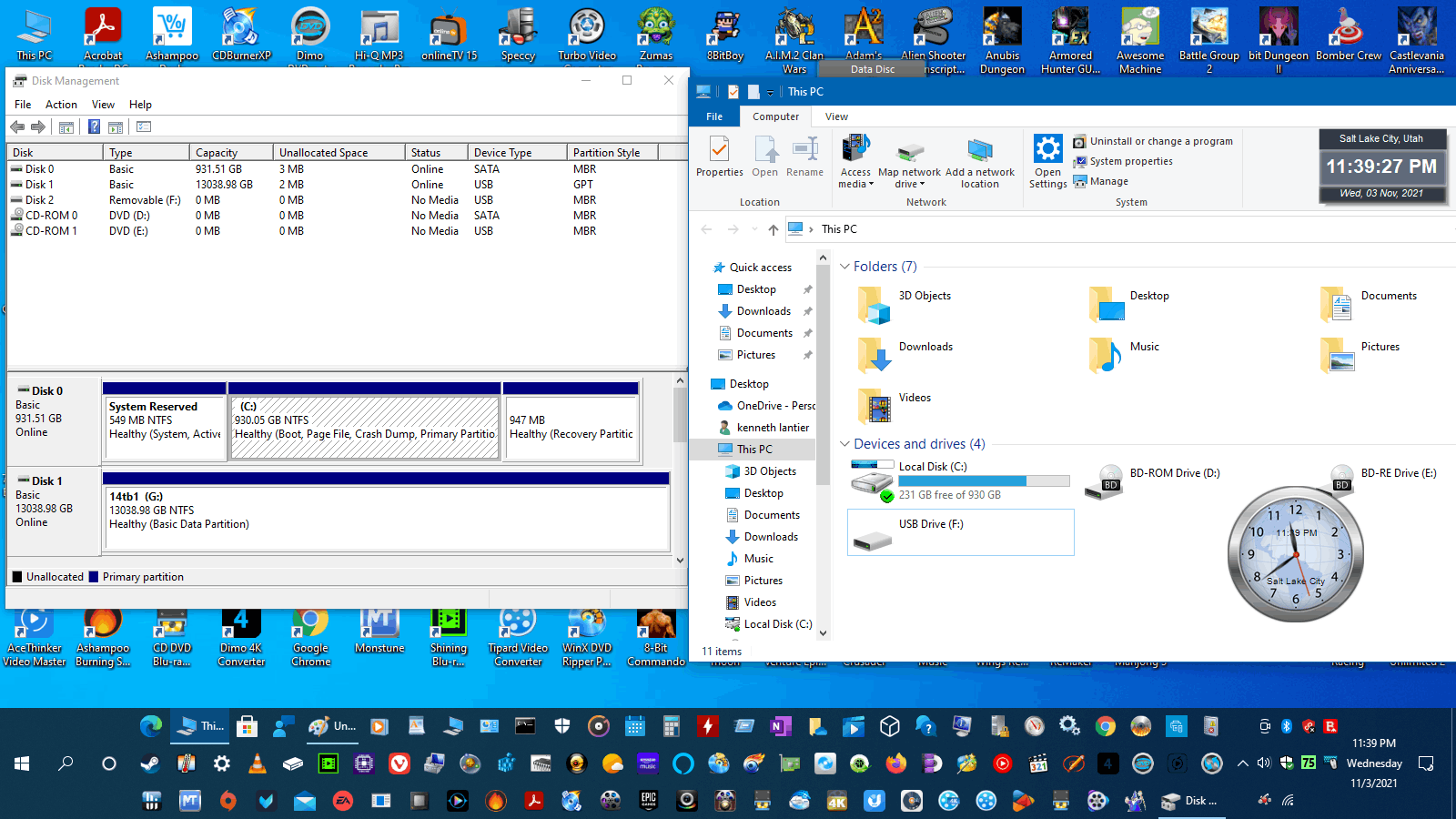1456x819 pixels.
Task: Open the 3D Objects folder in main pane
Action: [x=905, y=304]
